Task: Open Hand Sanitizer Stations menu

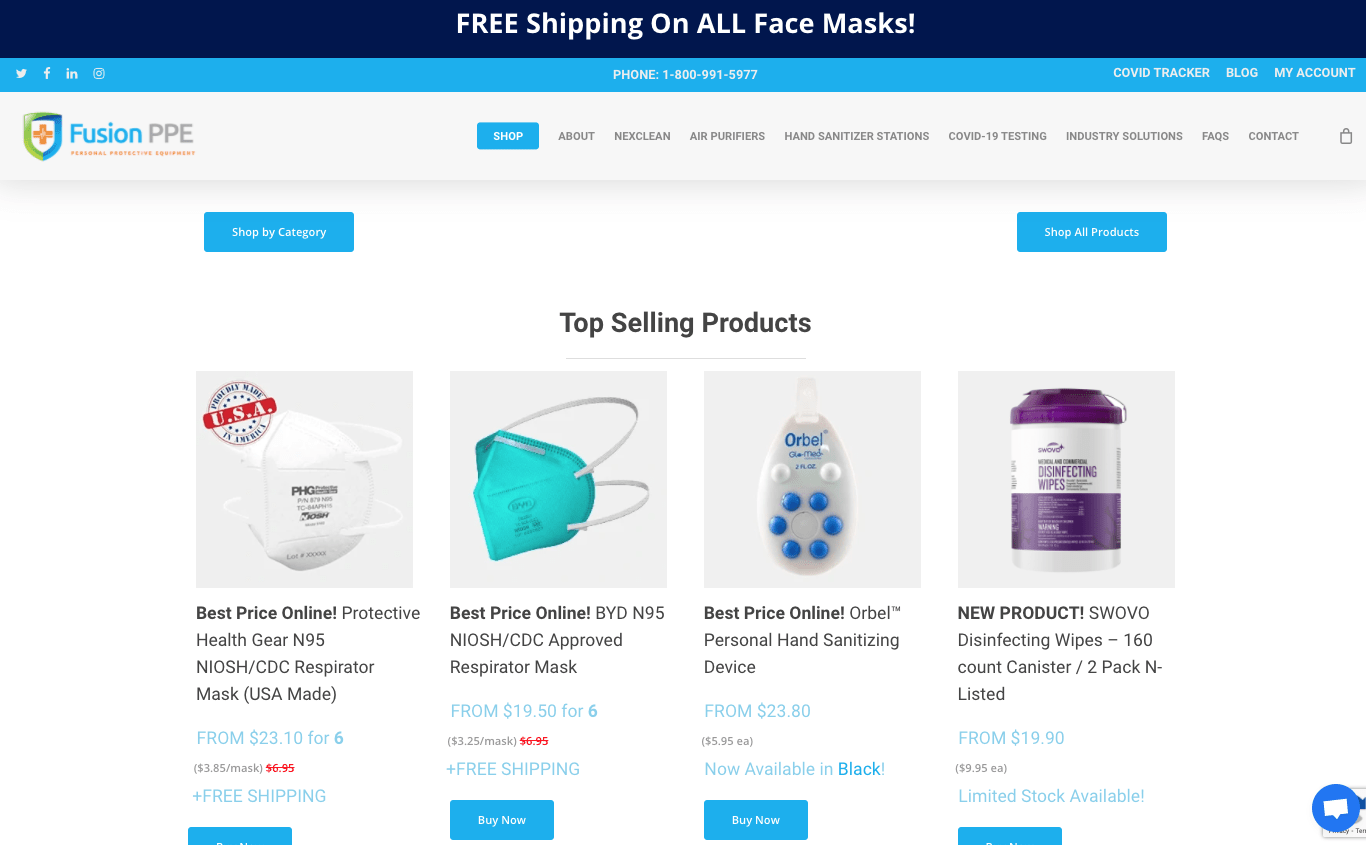Action: pos(857,136)
